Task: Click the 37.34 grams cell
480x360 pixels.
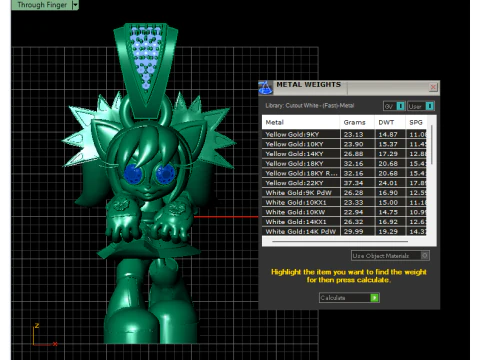Action: [x=357, y=183]
